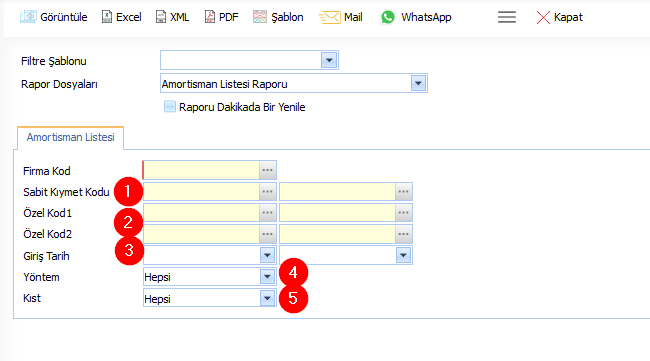This screenshot has height=361, width=650.
Task: Send report with Mail icon
Action: [330, 17]
